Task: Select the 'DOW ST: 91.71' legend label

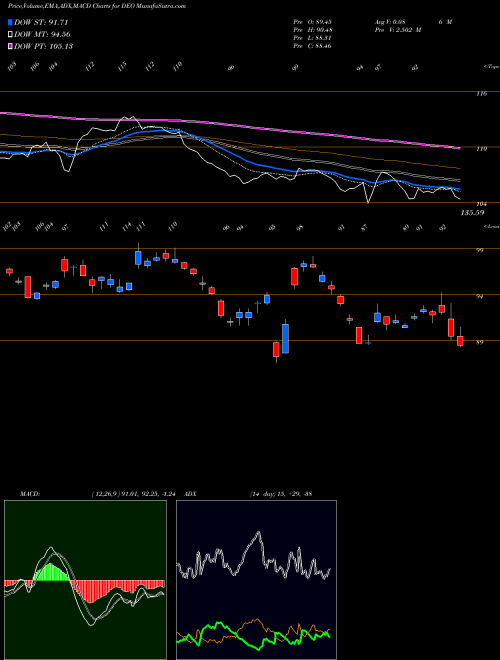Action: pos(41,22)
